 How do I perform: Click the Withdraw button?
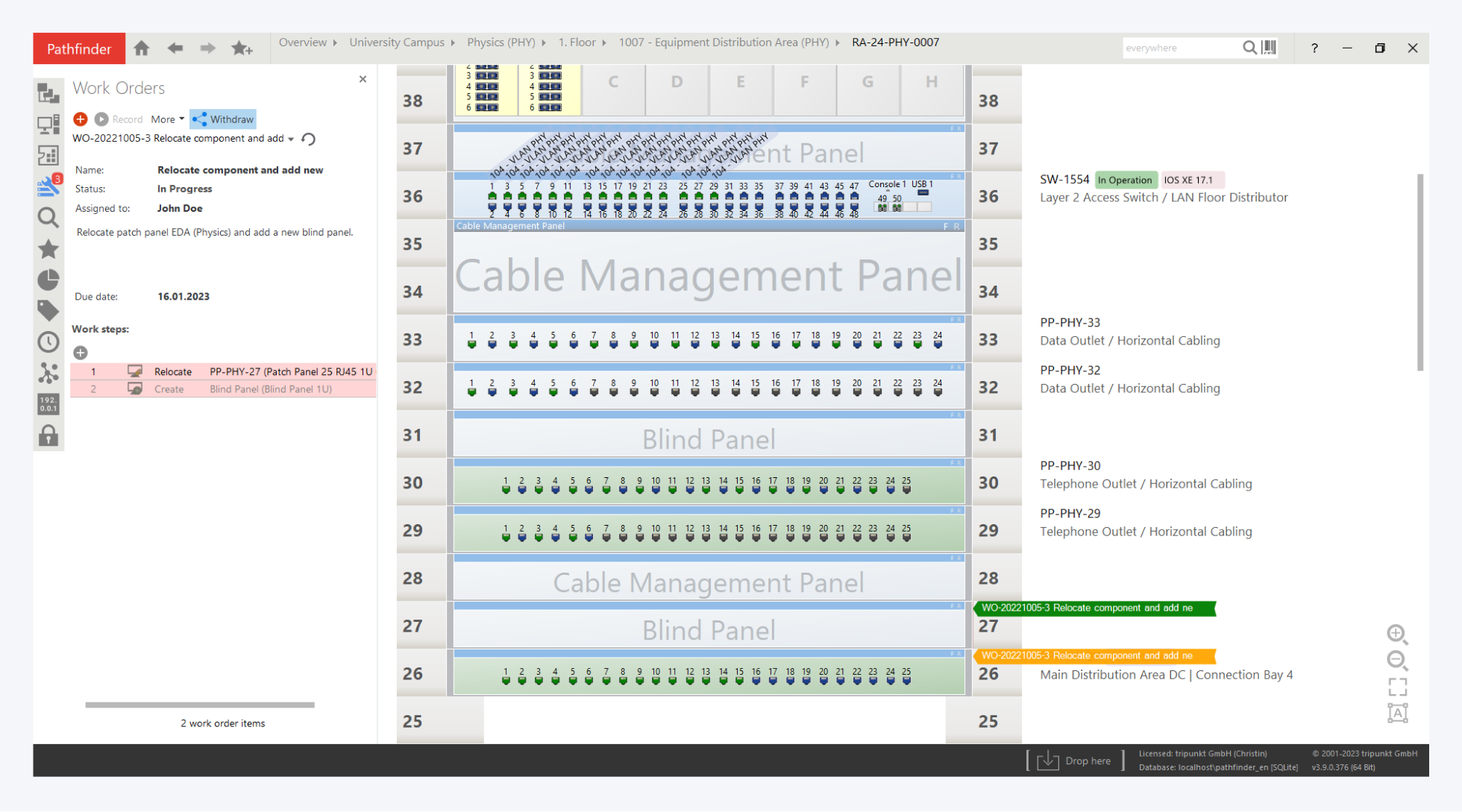click(x=223, y=119)
